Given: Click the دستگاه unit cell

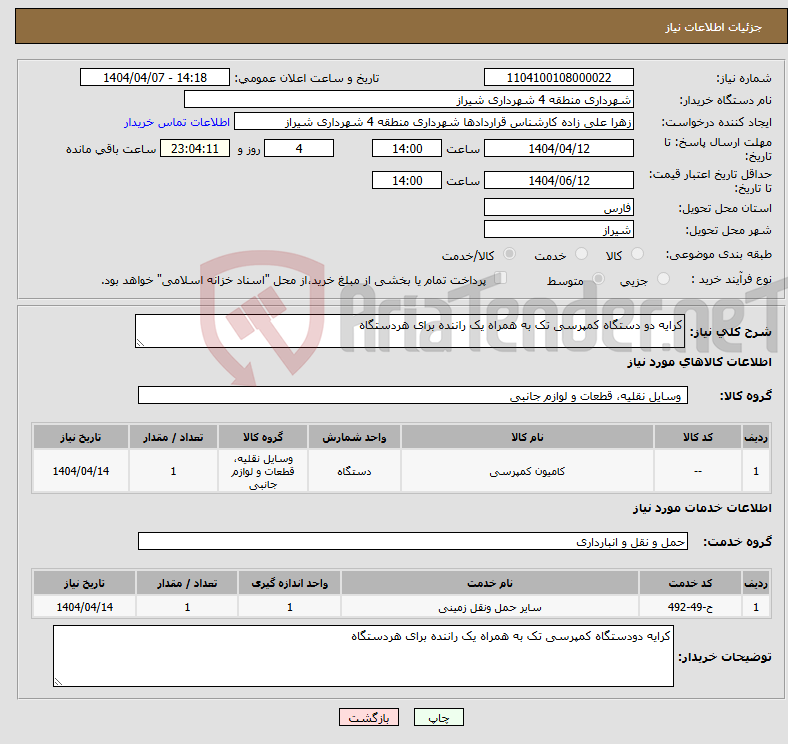Looking at the screenshot, I should [354, 471].
